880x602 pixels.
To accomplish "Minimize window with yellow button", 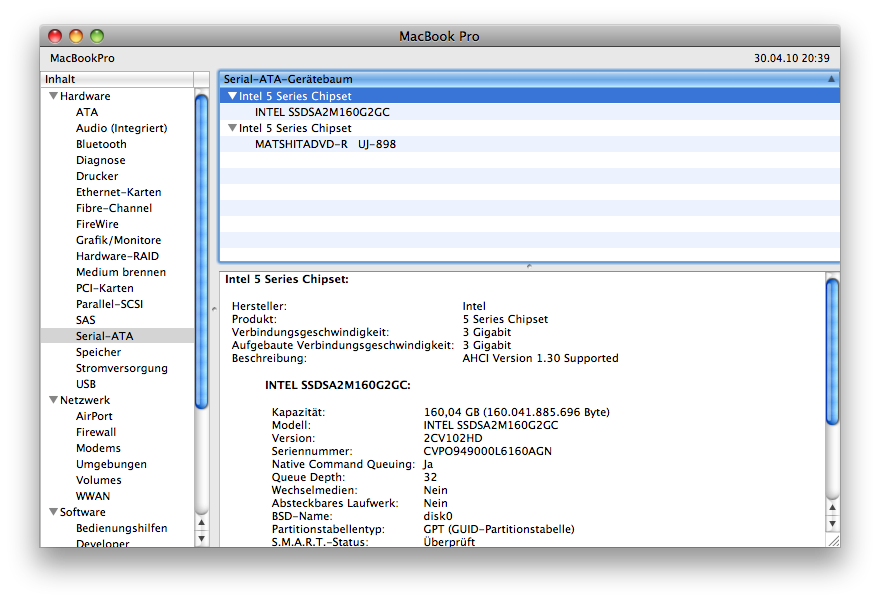I will click(76, 36).
